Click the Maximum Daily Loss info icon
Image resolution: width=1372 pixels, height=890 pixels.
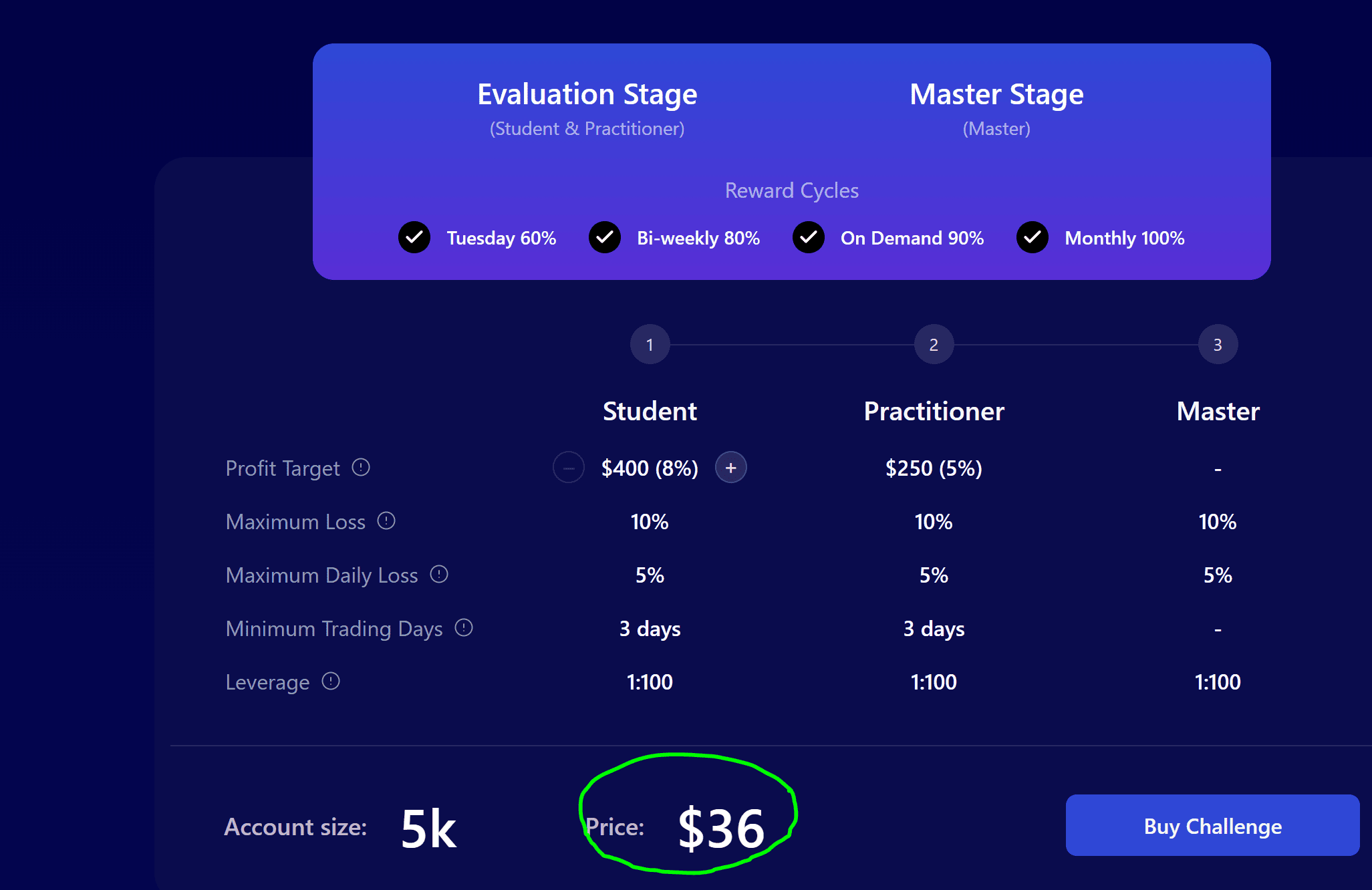coord(439,575)
